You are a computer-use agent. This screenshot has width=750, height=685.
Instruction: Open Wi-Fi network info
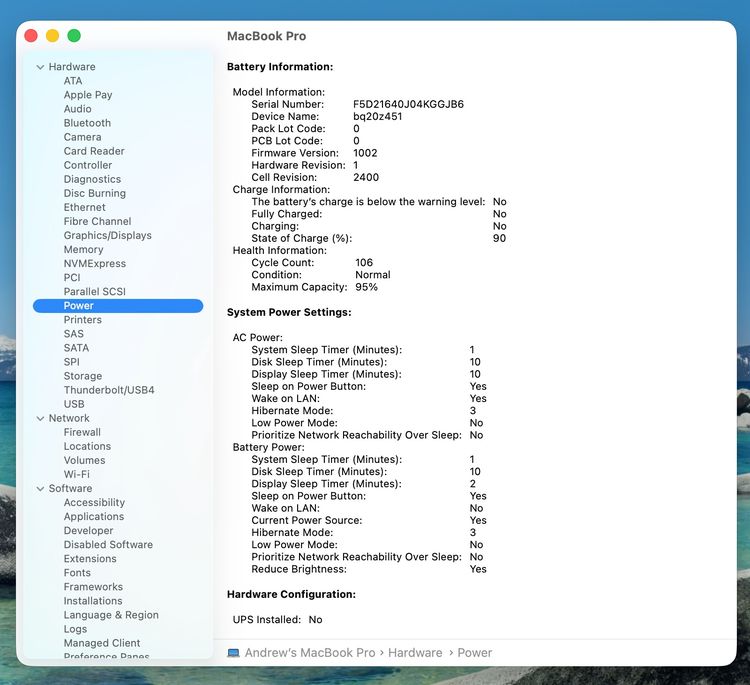(77, 475)
